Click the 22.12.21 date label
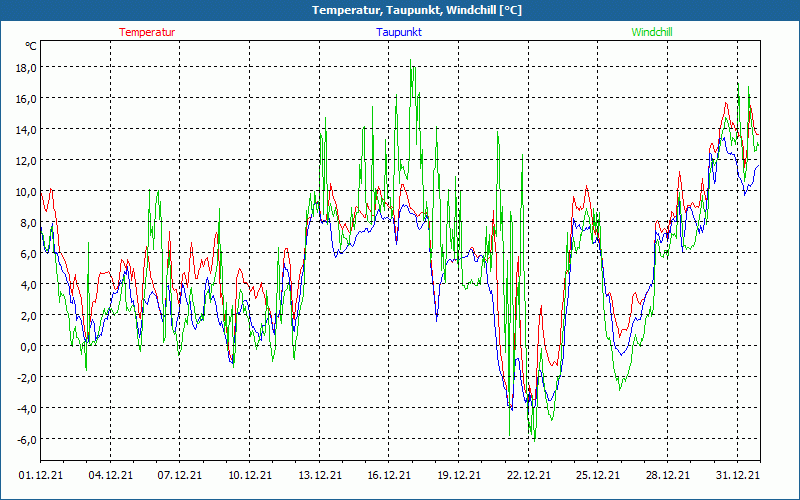This screenshot has width=800, height=500. pyautogui.click(x=529, y=475)
